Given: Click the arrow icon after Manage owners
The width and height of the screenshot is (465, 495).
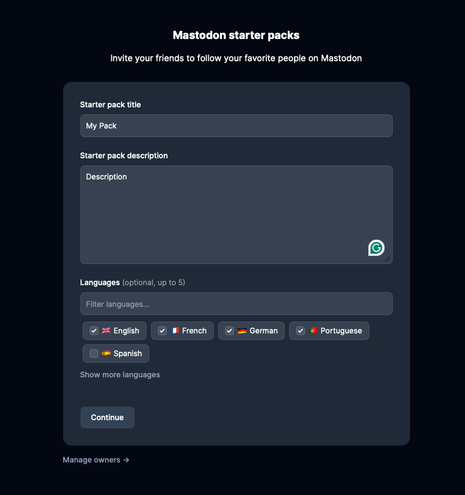Looking at the screenshot, I should coord(126,460).
